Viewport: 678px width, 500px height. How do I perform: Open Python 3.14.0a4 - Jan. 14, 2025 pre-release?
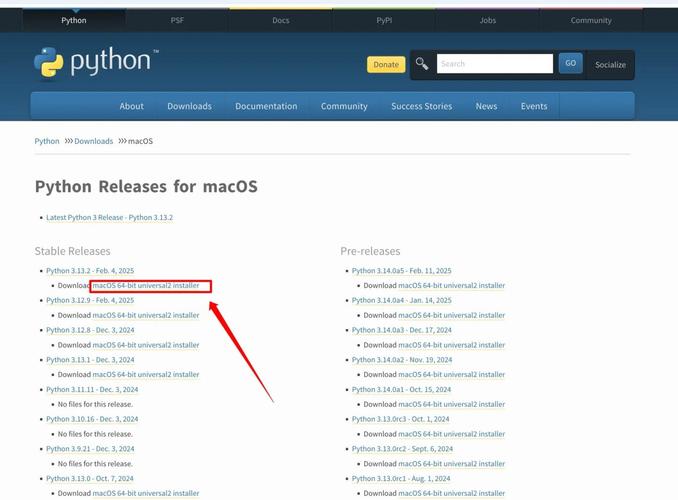[402, 300]
